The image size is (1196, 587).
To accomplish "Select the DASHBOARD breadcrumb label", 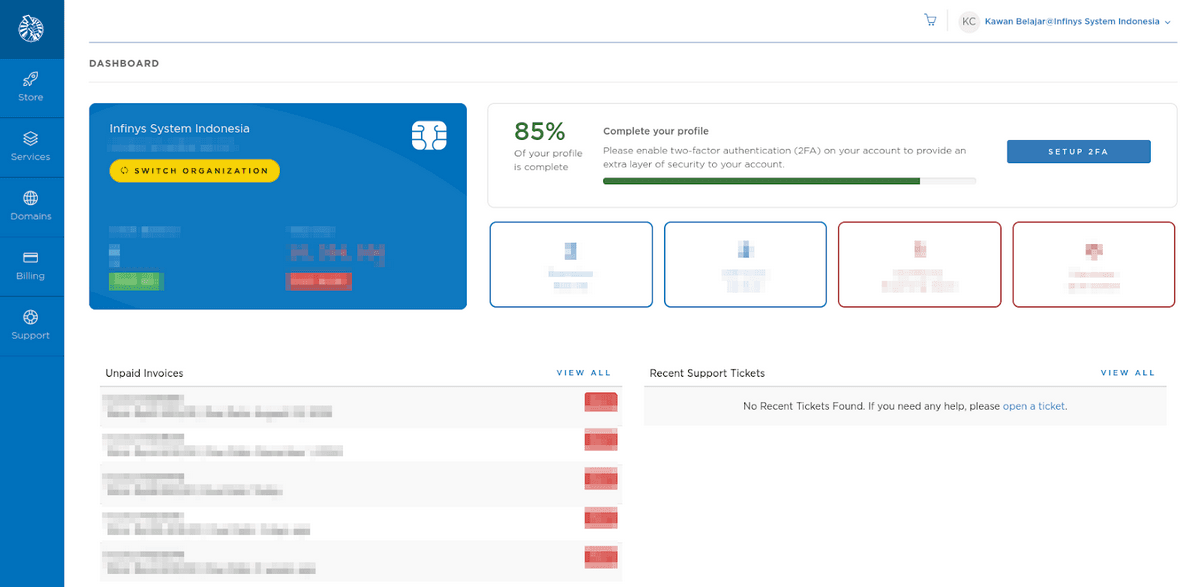I will [x=124, y=62].
